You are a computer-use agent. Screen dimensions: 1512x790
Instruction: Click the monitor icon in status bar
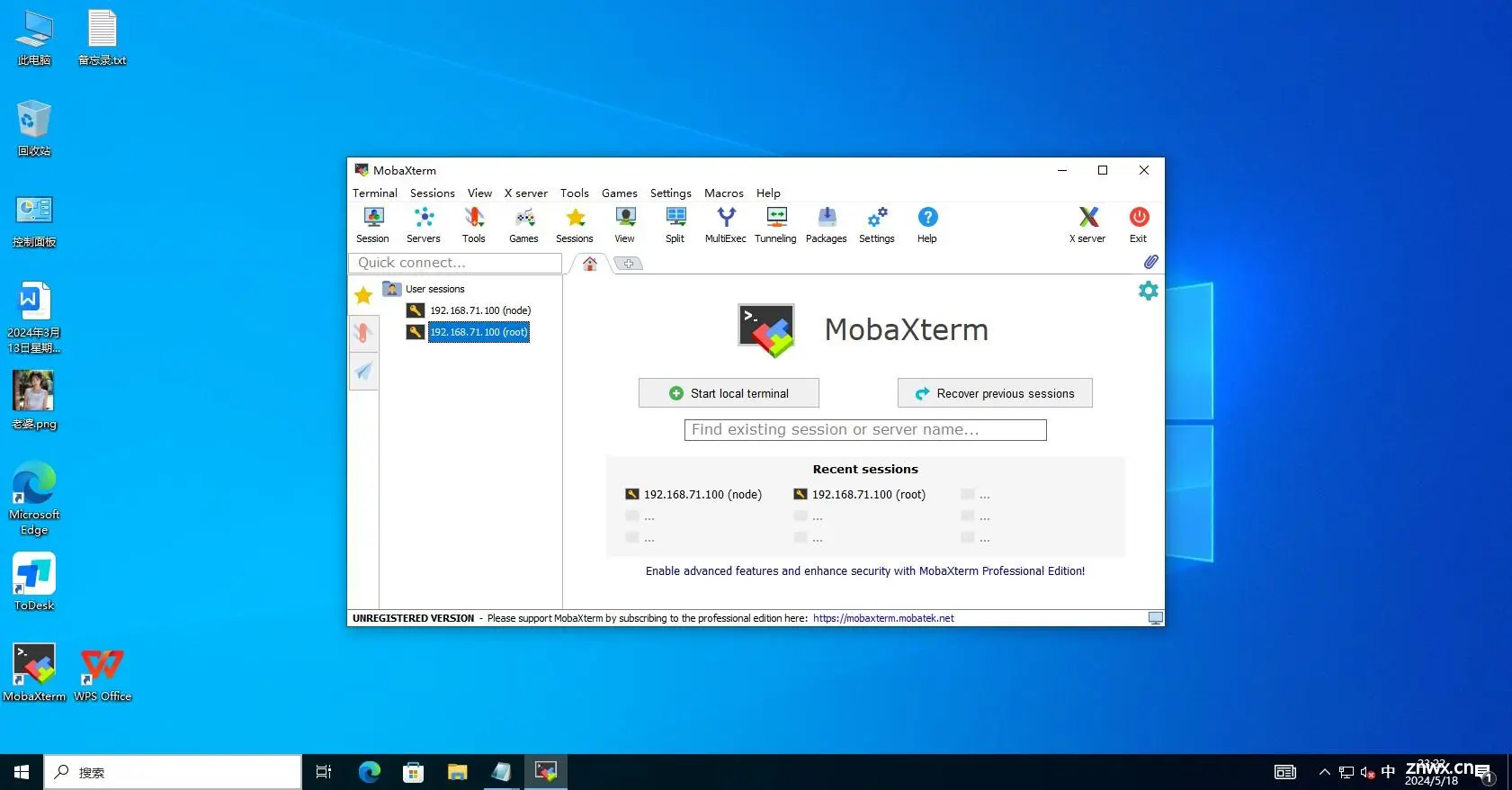tap(1156, 618)
